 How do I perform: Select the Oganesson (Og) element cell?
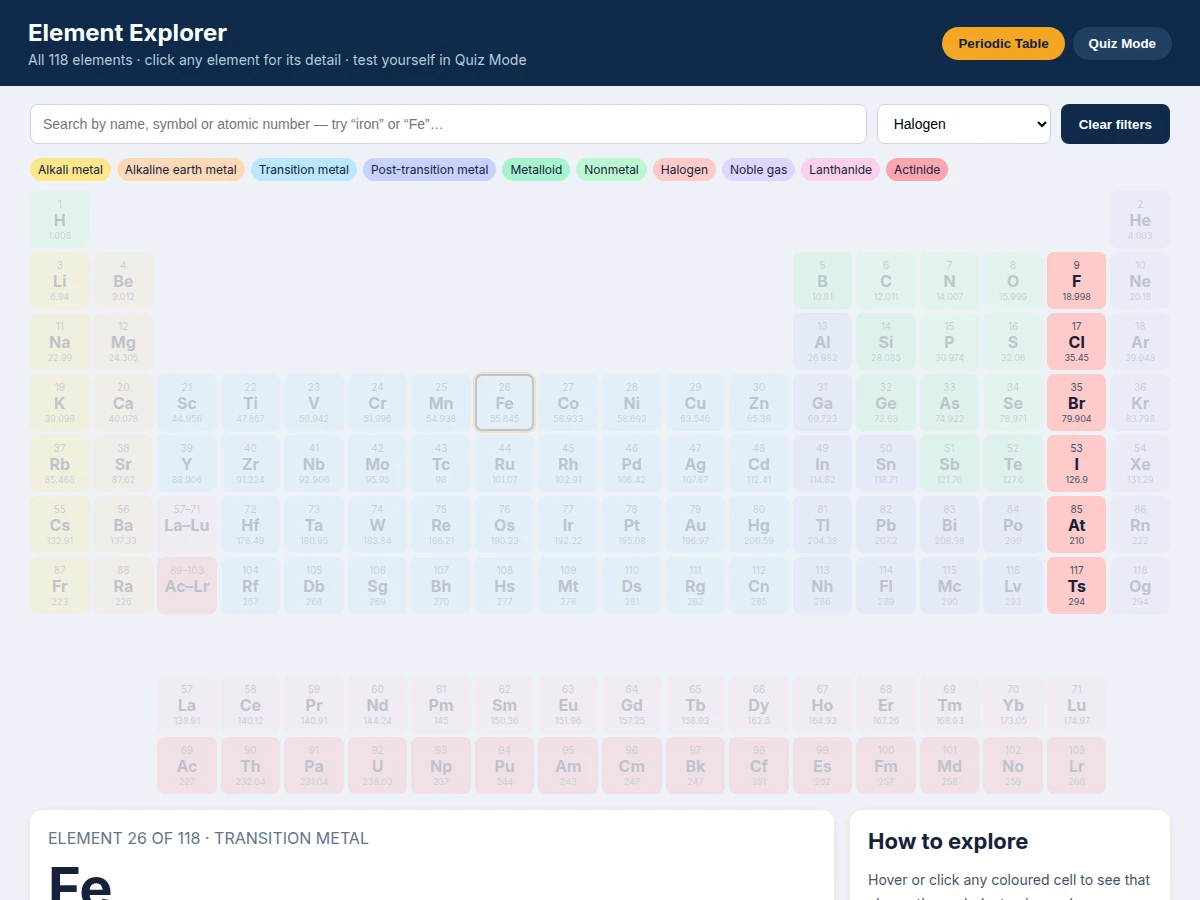coord(1140,586)
